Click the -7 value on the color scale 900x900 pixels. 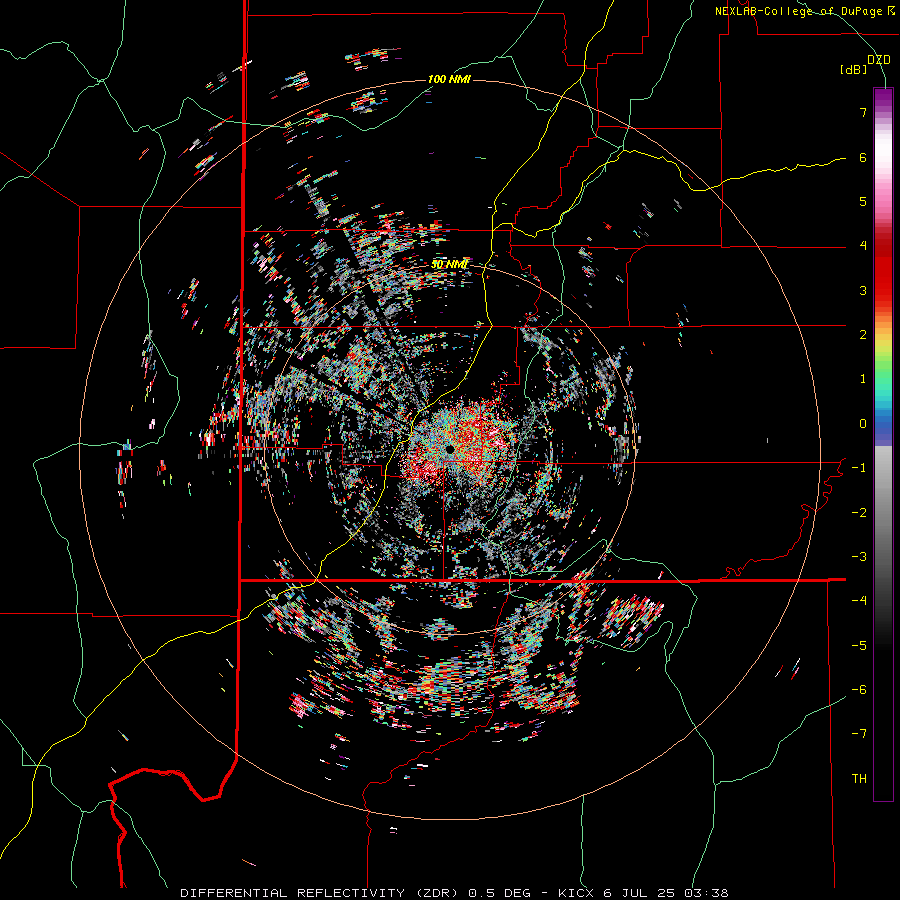click(859, 734)
